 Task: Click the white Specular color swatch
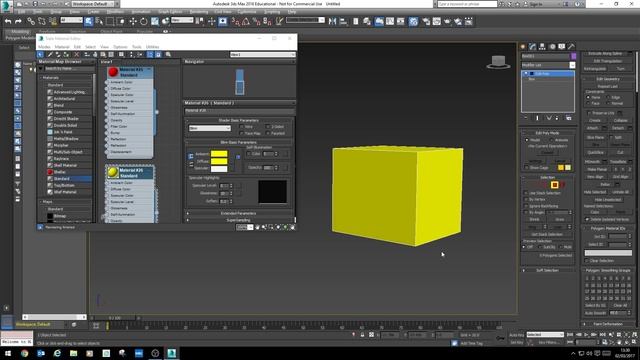click(x=219, y=169)
